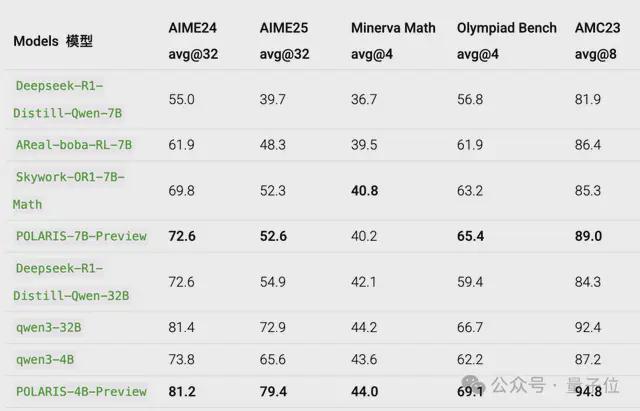Viewport: 640px width, 411px height.
Task: Open the qwen3-4B model link
Action: 45,360
